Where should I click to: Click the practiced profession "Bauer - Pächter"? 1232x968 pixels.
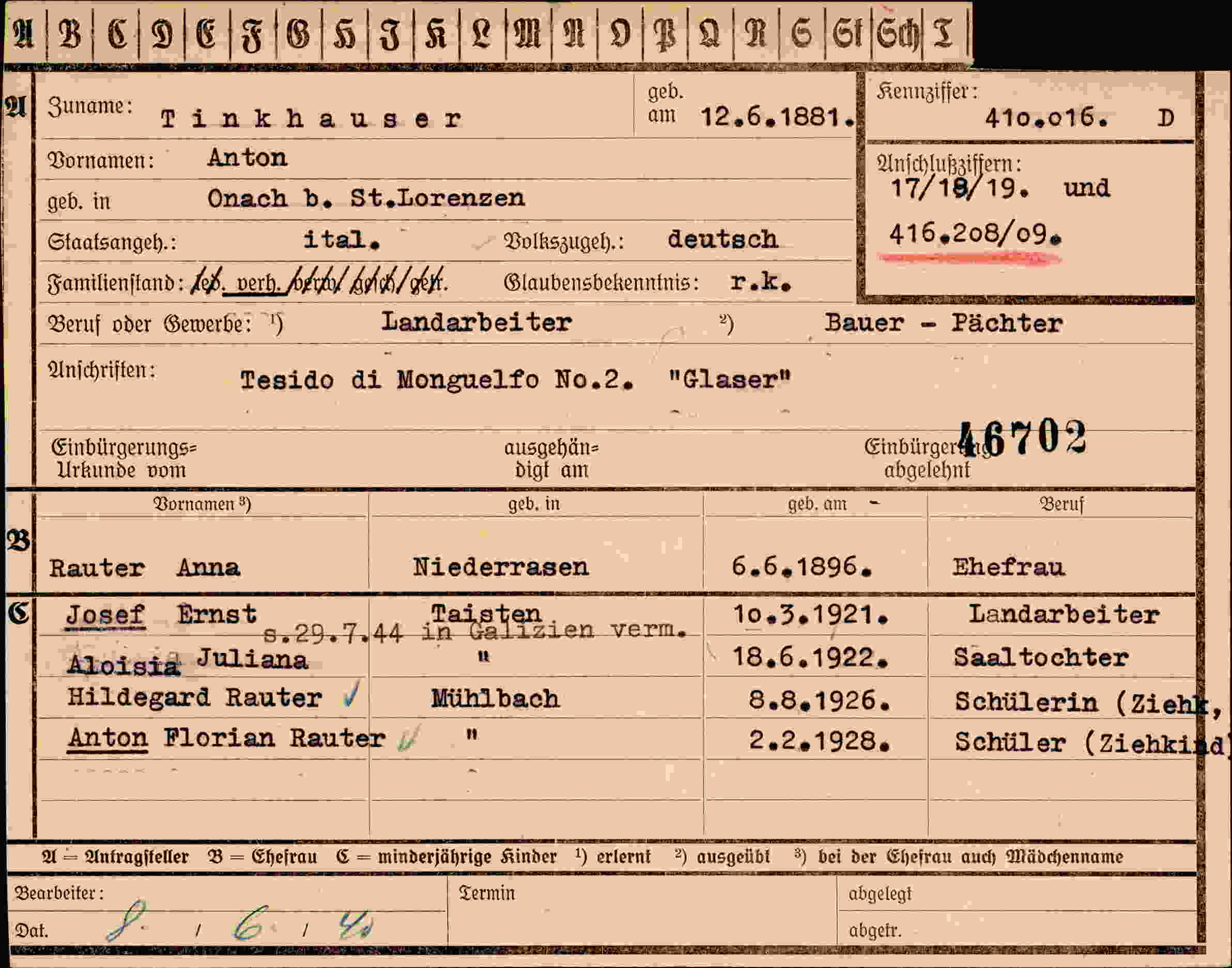(x=944, y=323)
